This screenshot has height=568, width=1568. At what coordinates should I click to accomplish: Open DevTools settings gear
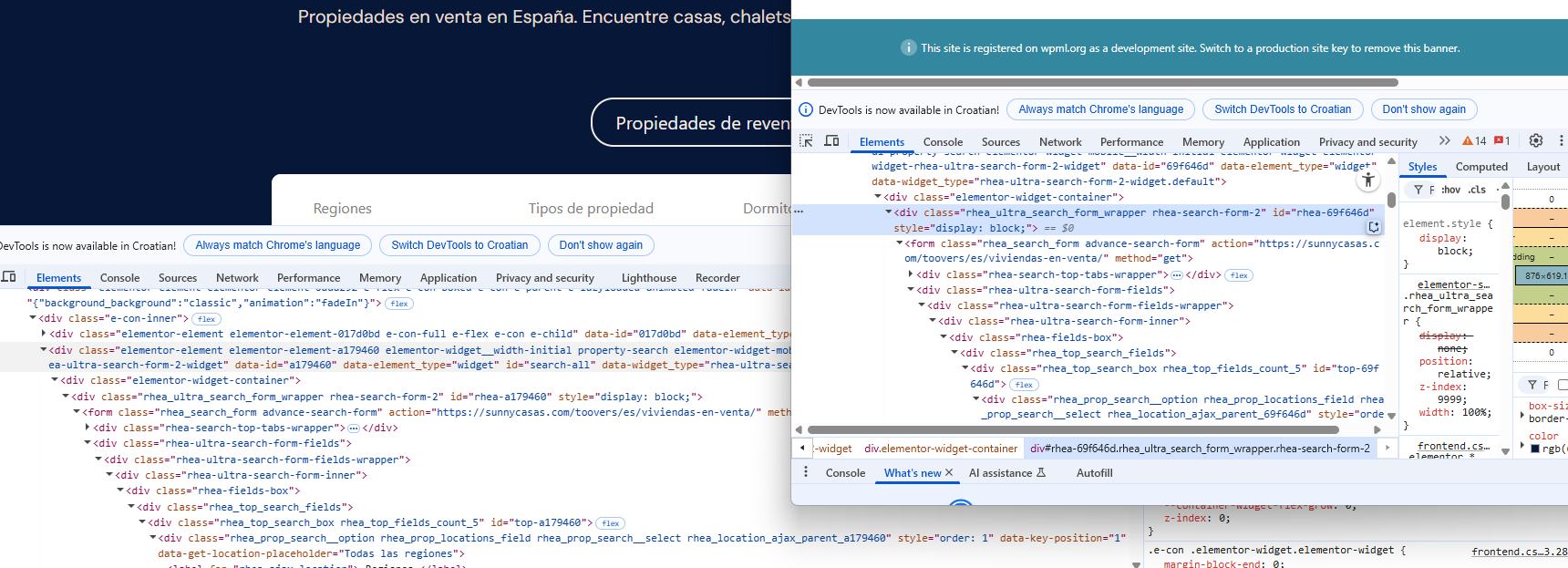(x=1536, y=141)
